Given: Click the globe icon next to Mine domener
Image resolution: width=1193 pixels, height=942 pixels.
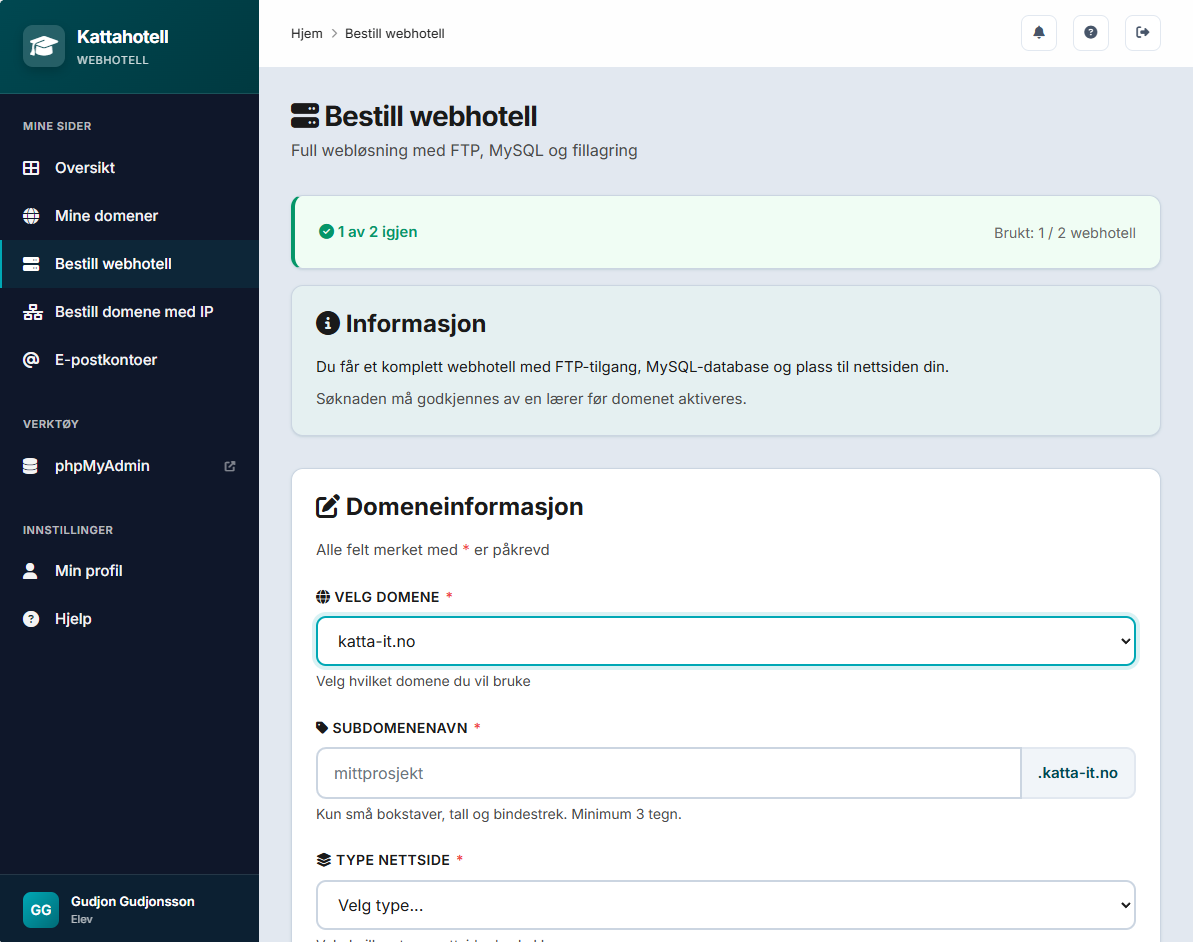Looking at the screenshot, I should [32, 216].
